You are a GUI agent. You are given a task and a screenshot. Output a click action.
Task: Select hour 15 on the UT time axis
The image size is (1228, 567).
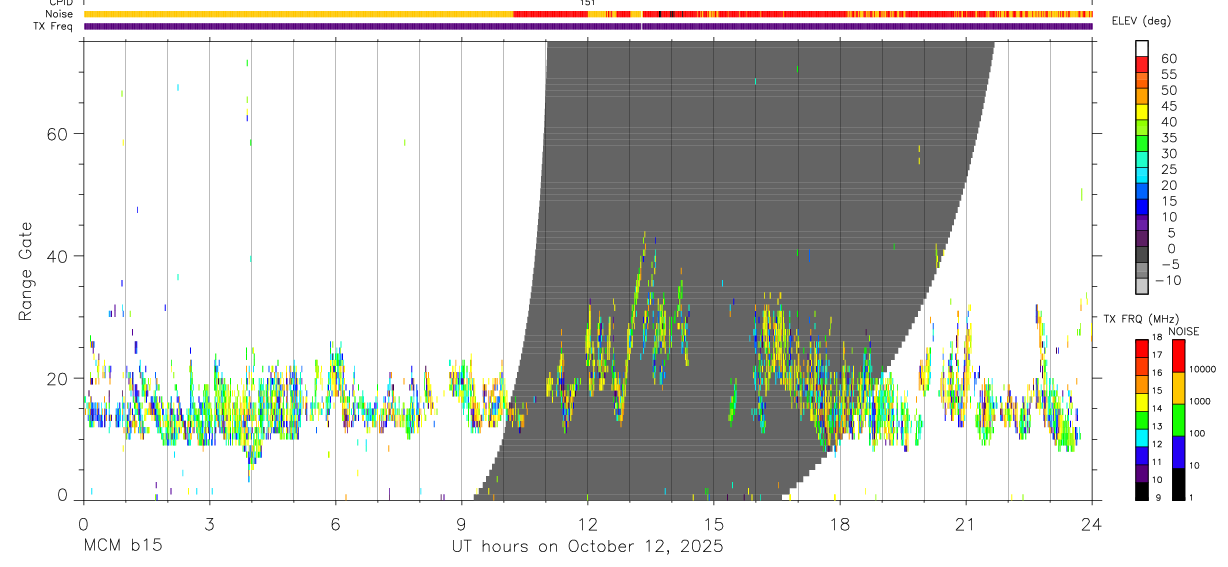(714, 523)
